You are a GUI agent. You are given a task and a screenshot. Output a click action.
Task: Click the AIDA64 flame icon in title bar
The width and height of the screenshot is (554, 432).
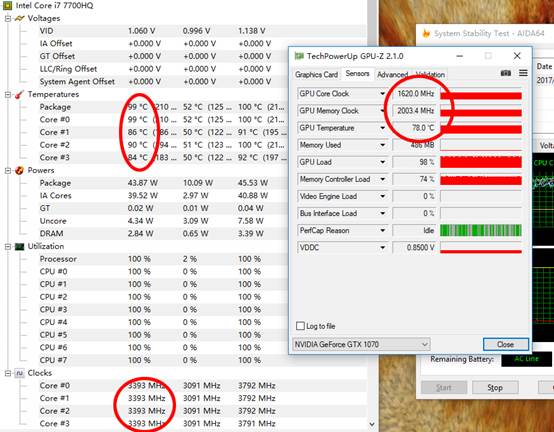426,34
